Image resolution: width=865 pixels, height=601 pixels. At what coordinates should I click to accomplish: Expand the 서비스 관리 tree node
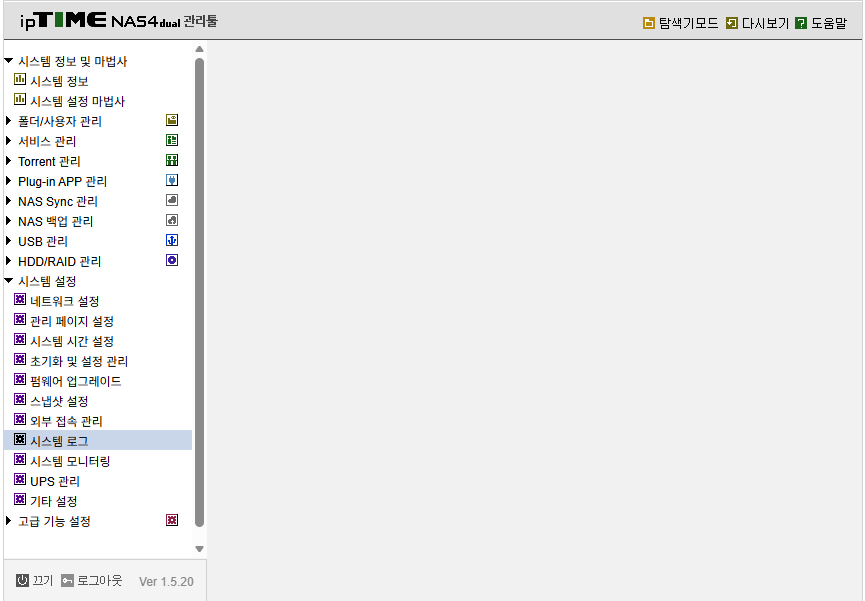click(8, 140)
